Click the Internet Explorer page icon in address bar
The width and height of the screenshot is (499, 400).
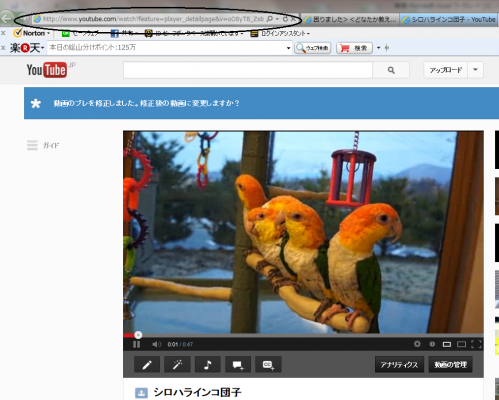[37, 19]
